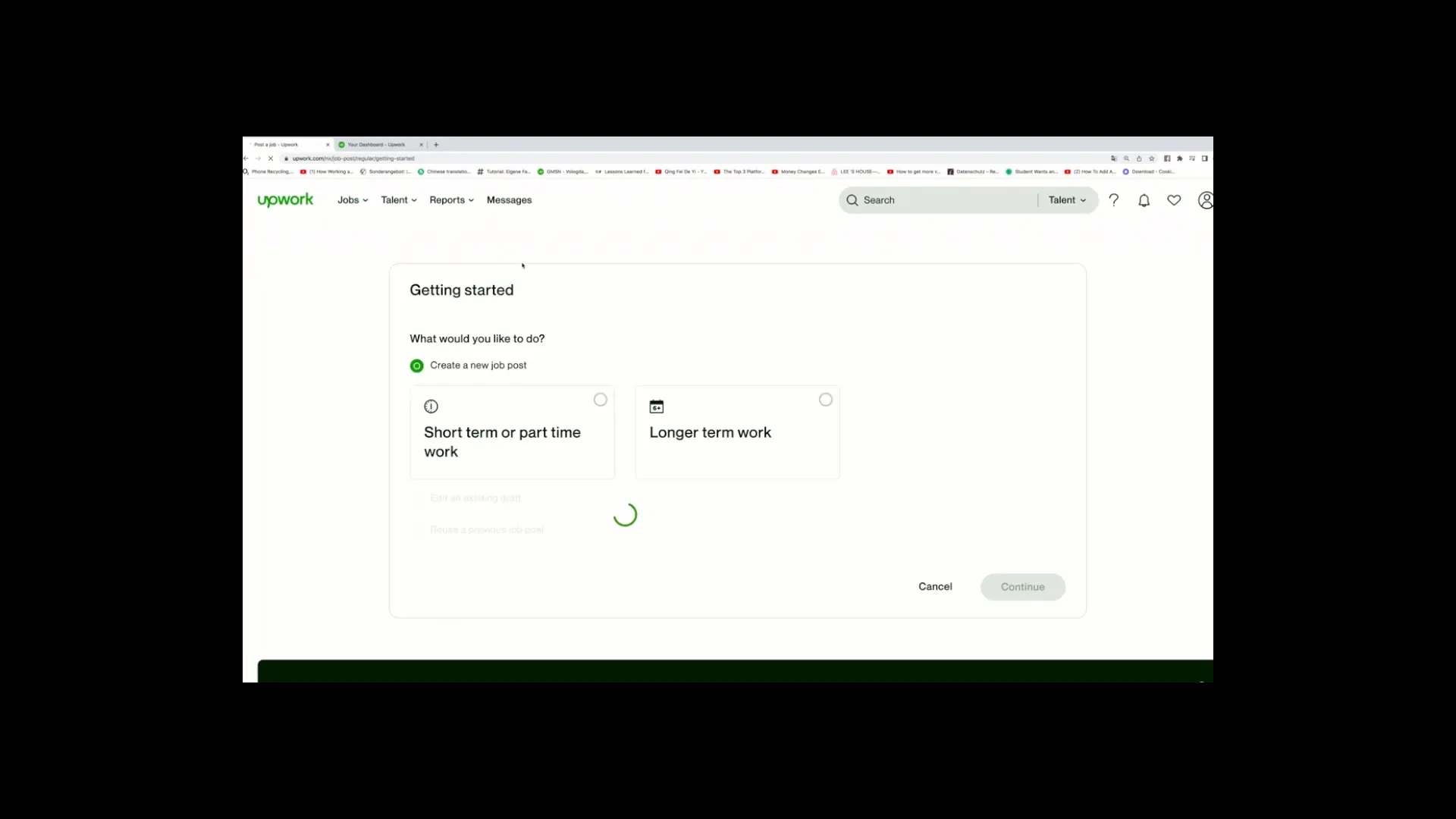
Task: Select the Create a new job post option
Action: pyautogui.click(x=416, y=365)
